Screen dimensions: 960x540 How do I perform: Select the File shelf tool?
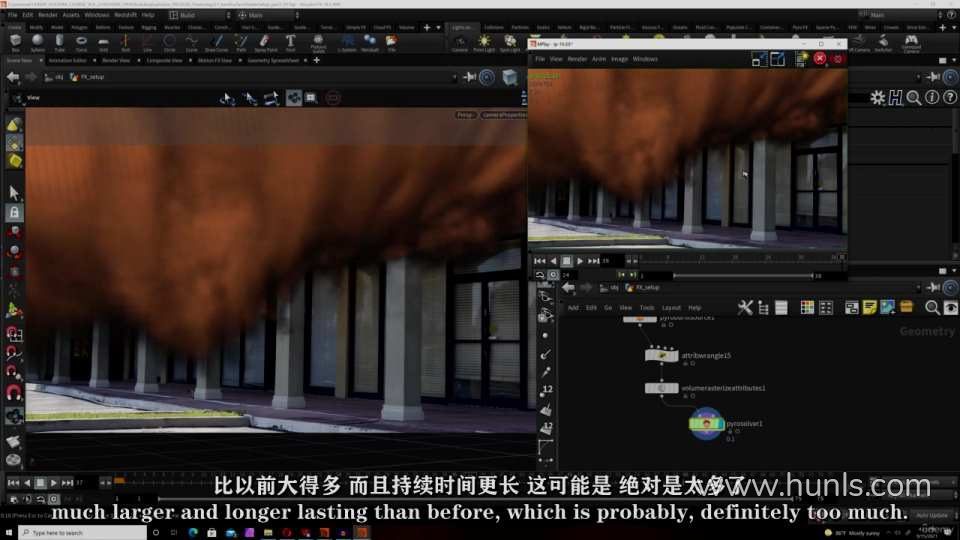pos(392,42)
